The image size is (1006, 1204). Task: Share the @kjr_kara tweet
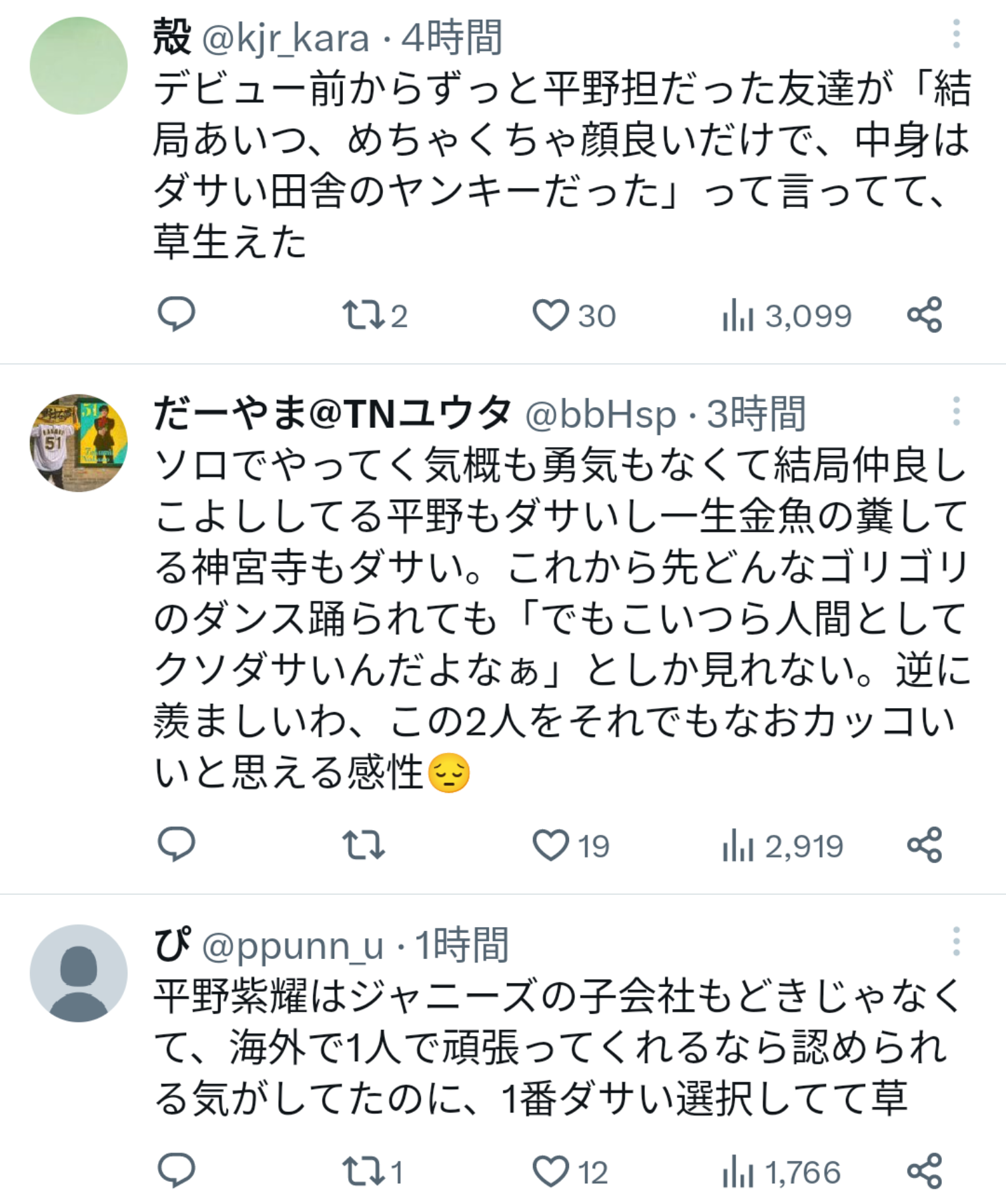point(925,315)
